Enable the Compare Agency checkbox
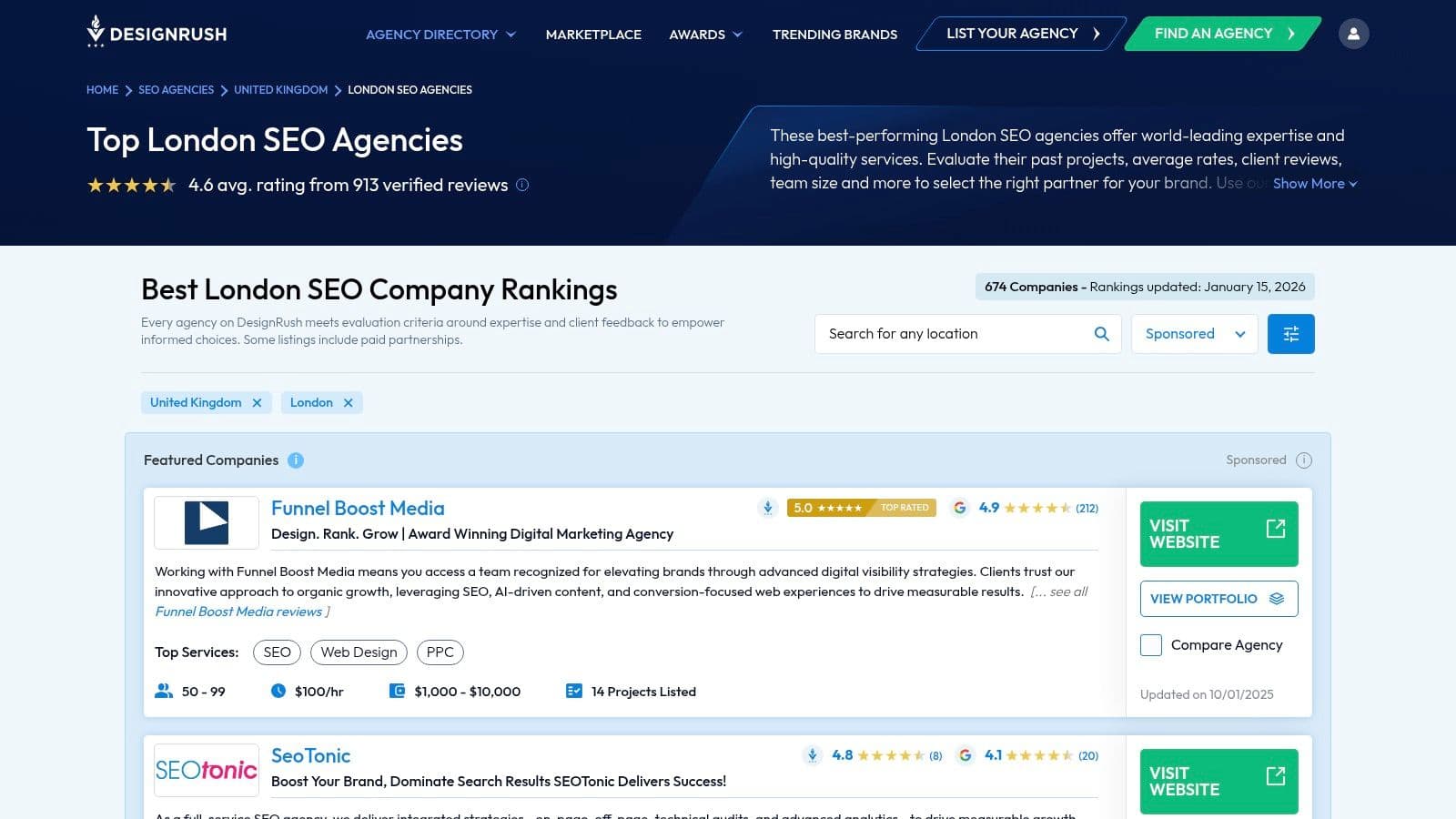Screen dimensions: 1456x819 pos(1150,644)
